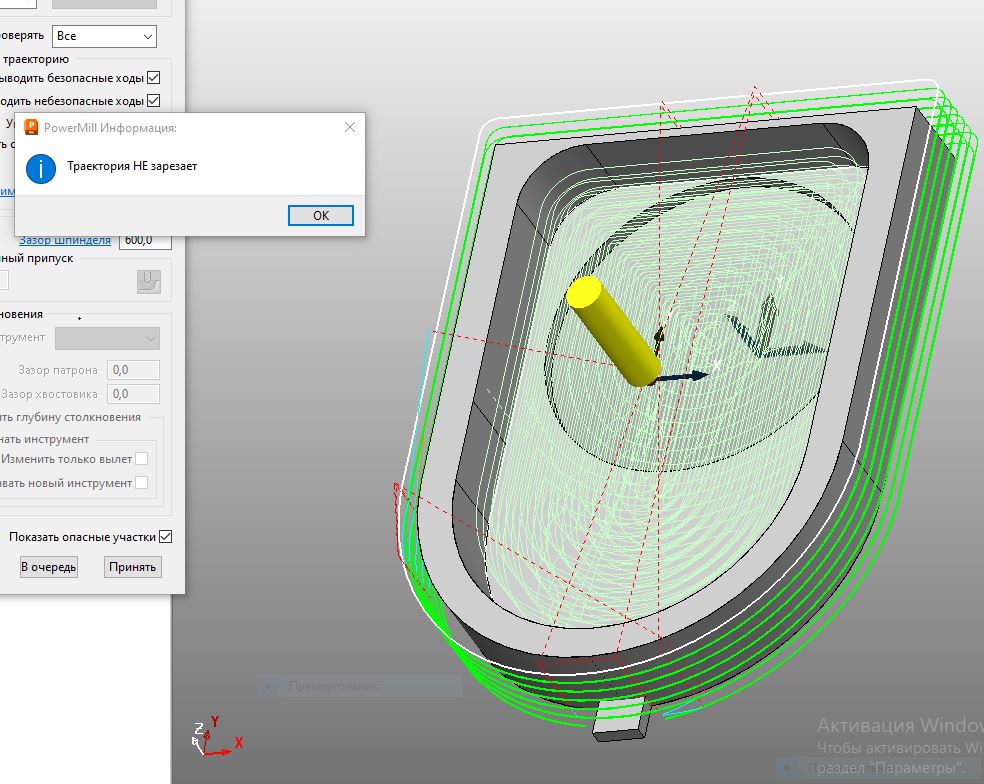Toggle the небезопасные ходы output checkbox
Viewport: 984px width, 784px height.
[154, 100]
